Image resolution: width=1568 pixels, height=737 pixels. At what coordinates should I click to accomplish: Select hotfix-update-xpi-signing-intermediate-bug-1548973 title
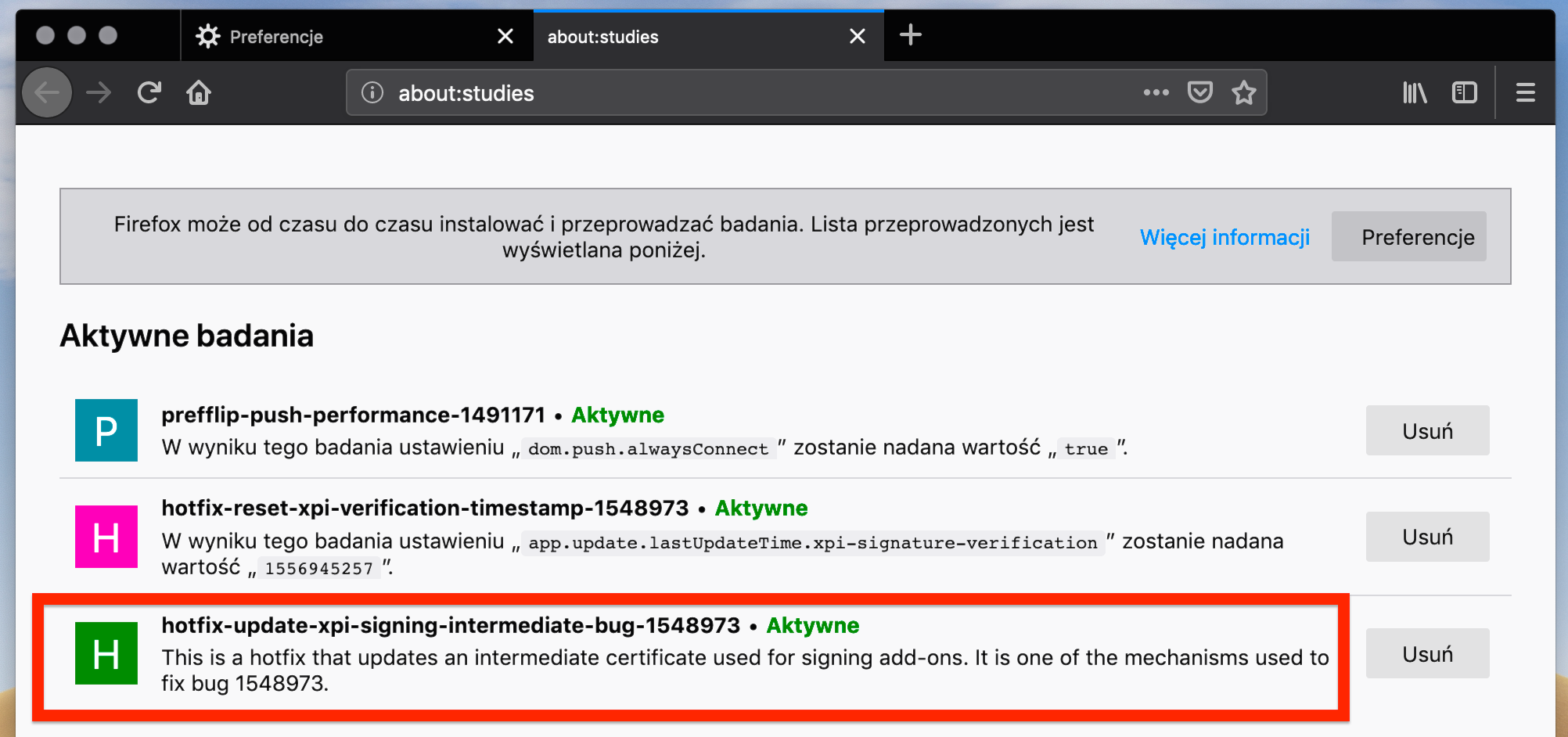coord(451,625)
